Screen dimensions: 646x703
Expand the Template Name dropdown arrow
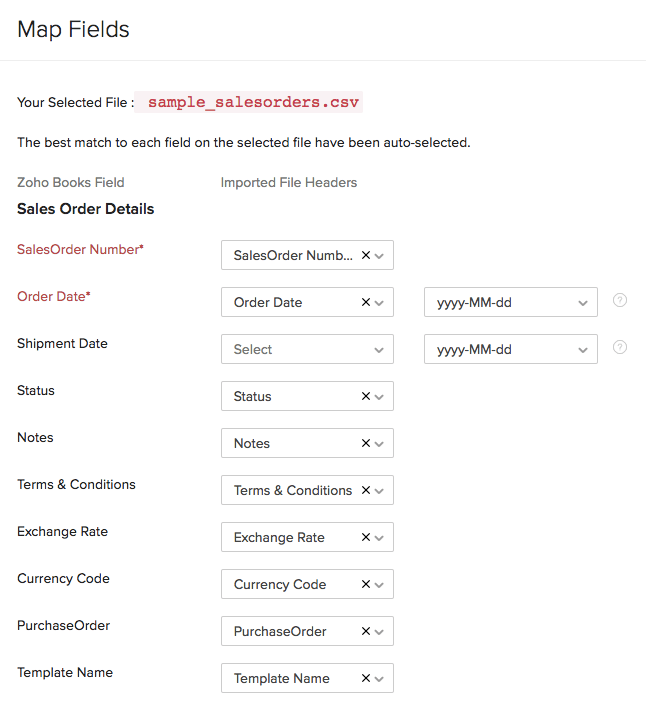(380, 679)
